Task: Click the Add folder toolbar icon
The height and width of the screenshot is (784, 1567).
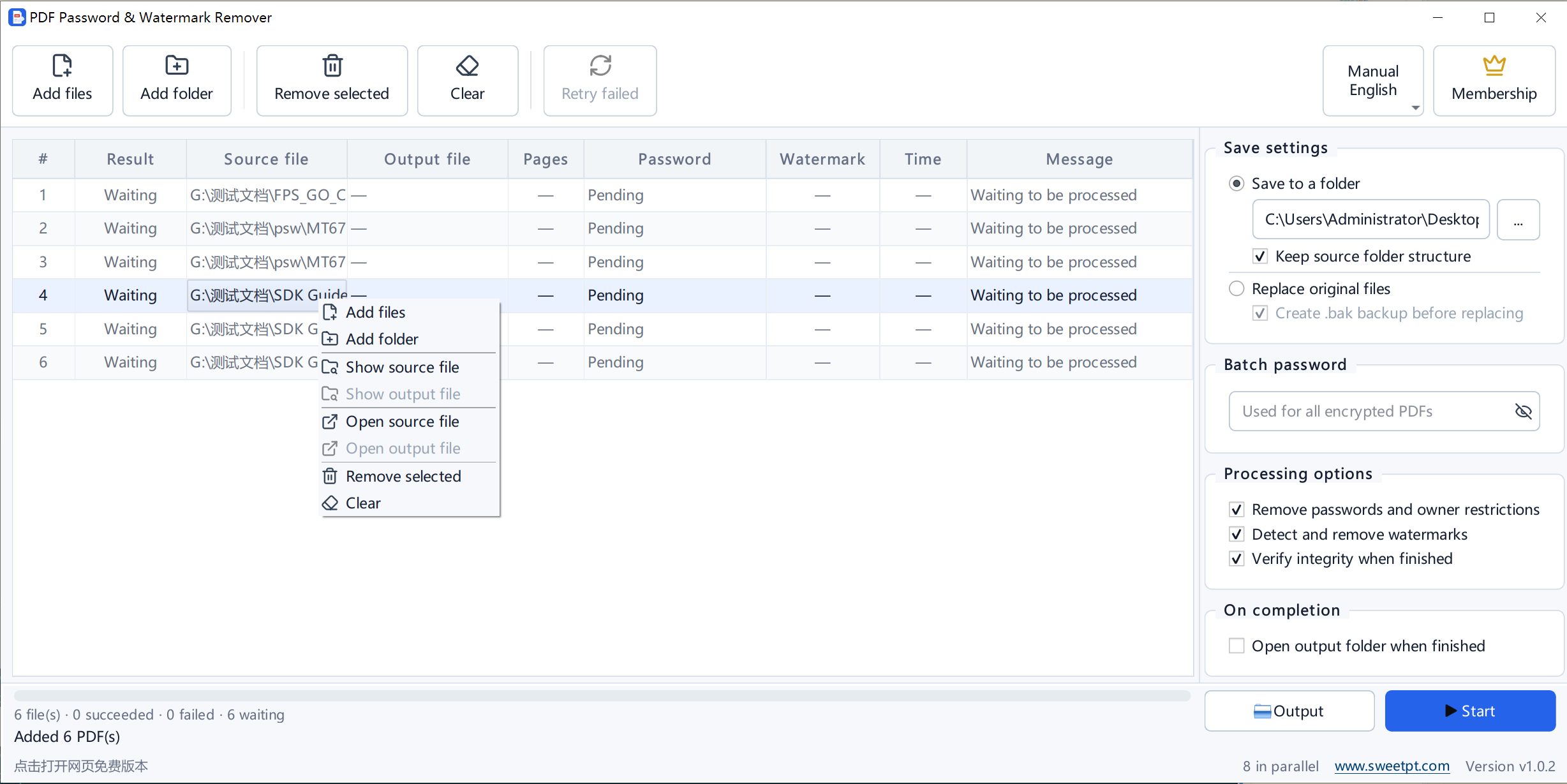Action: (177, 66)
